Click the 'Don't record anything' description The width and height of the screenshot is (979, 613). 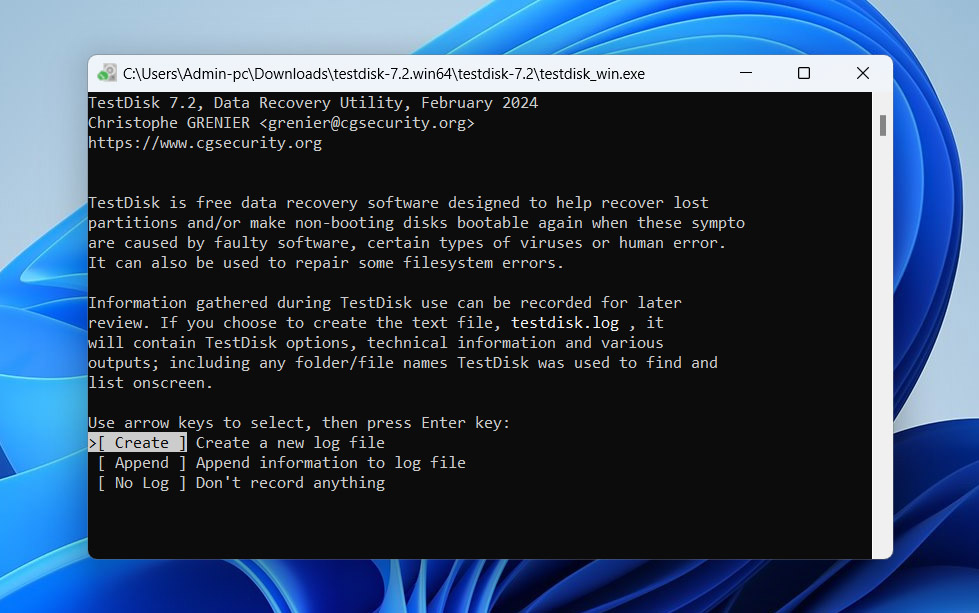tap(290, 483)
